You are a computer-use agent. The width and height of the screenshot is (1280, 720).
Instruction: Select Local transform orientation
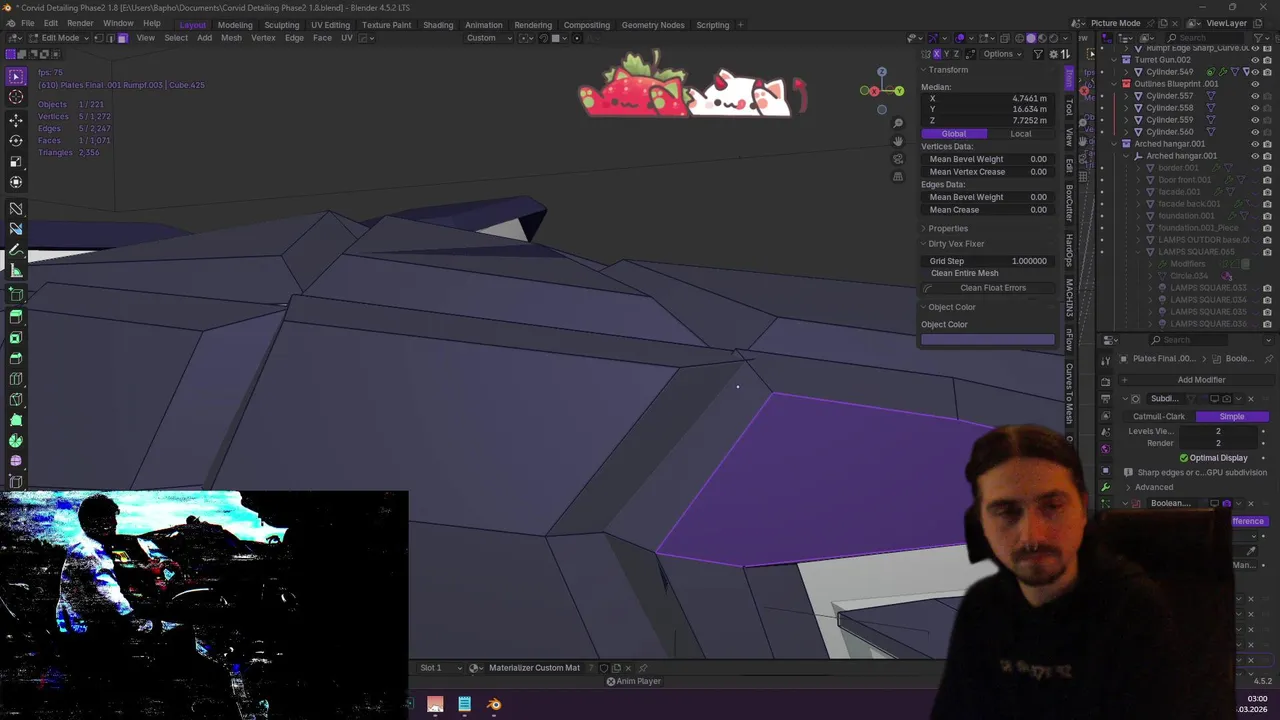[1021, 134]
